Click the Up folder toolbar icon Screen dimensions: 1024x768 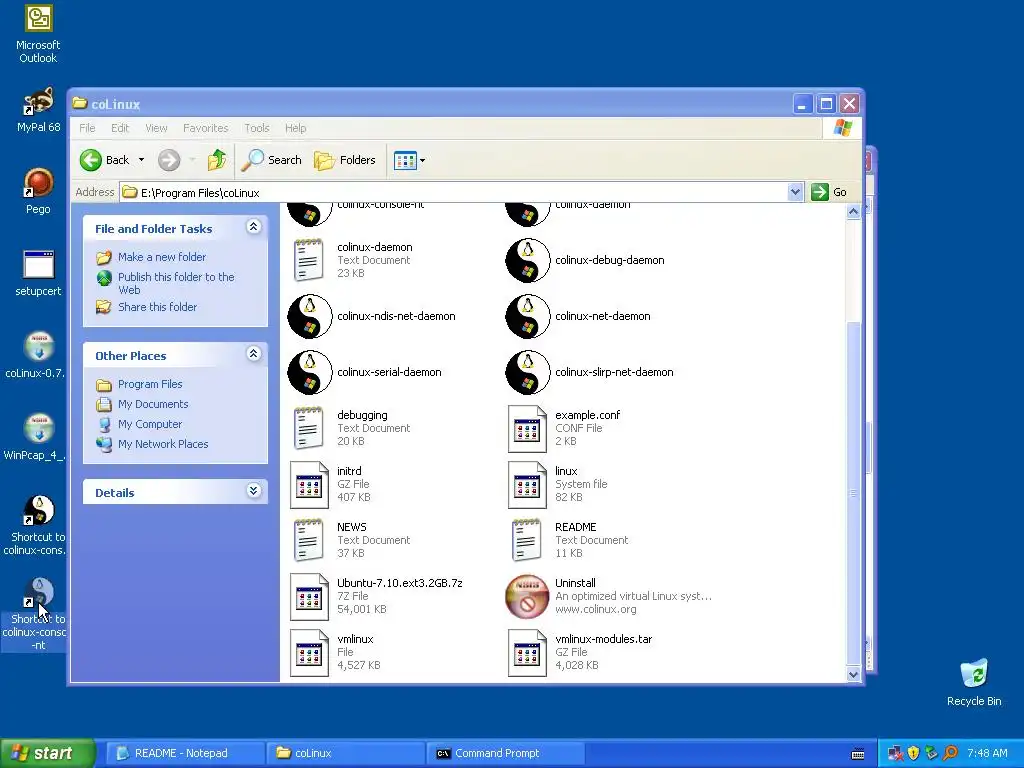[x=217, y=160]
